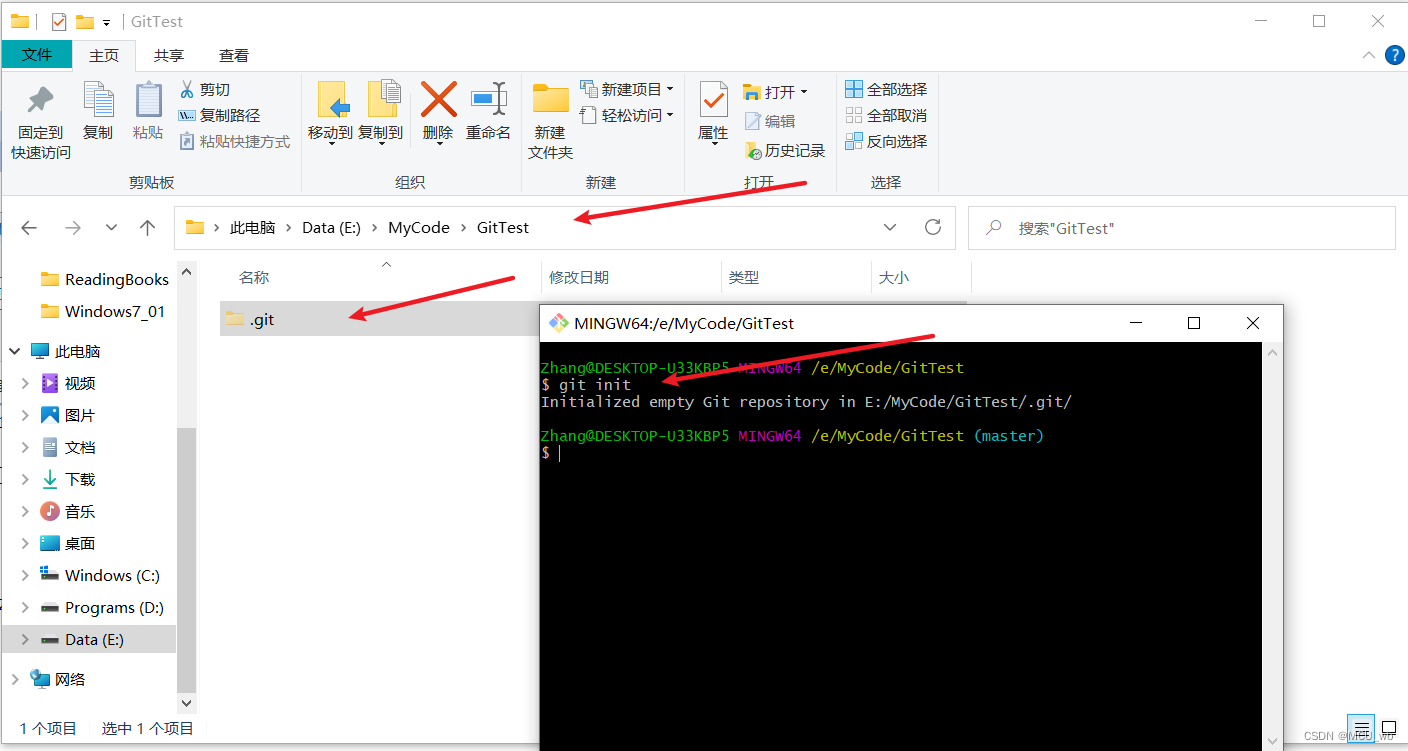Open New item (新建项目) dropdown
This screenshot has height=751, width=1408.
pos(627,89)
